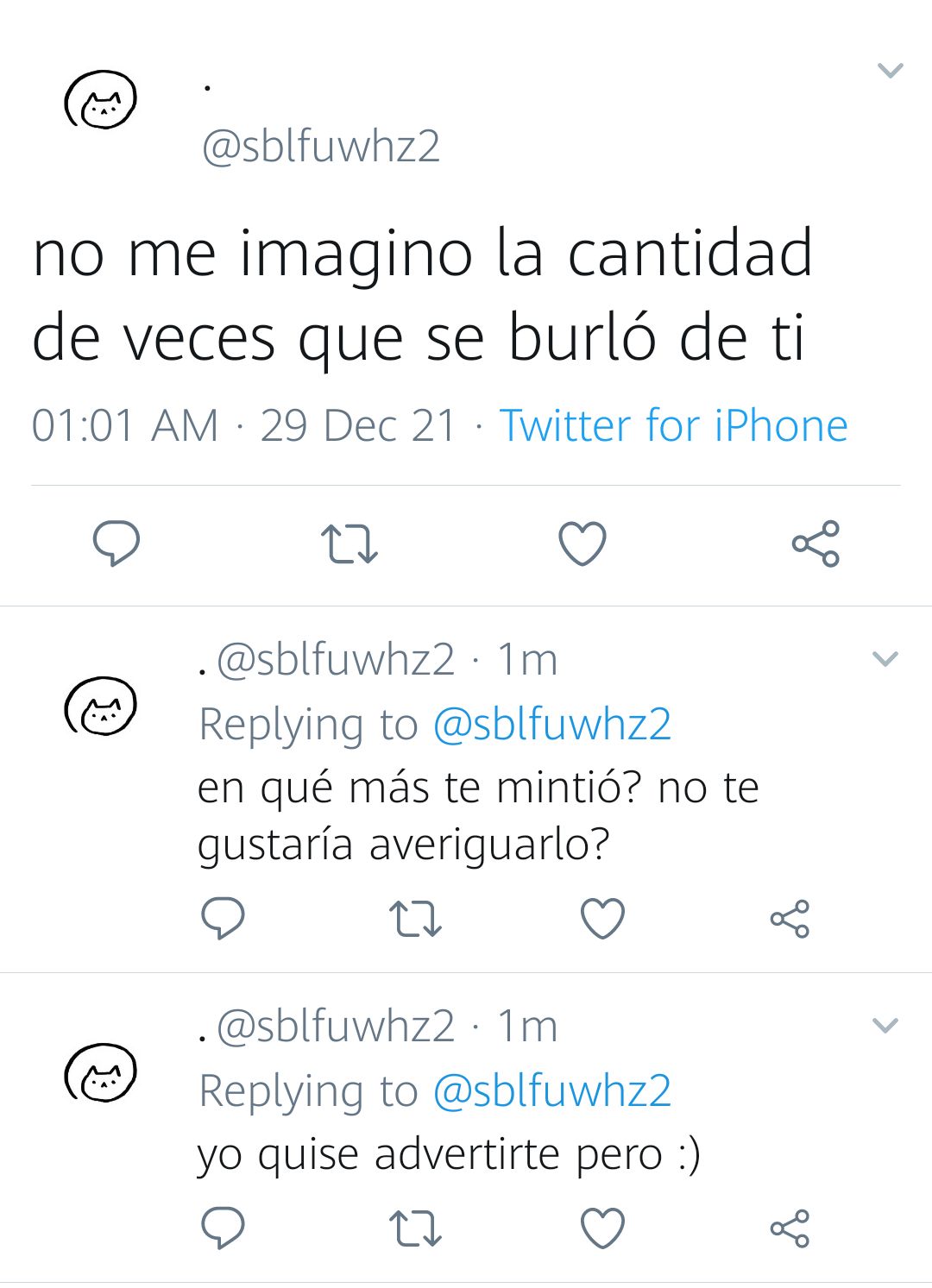The height and width of the screenshot is (1288, 932).
Task: Open the @sblfuwhz2 handle under main tweet author
Action: (320, 147)
